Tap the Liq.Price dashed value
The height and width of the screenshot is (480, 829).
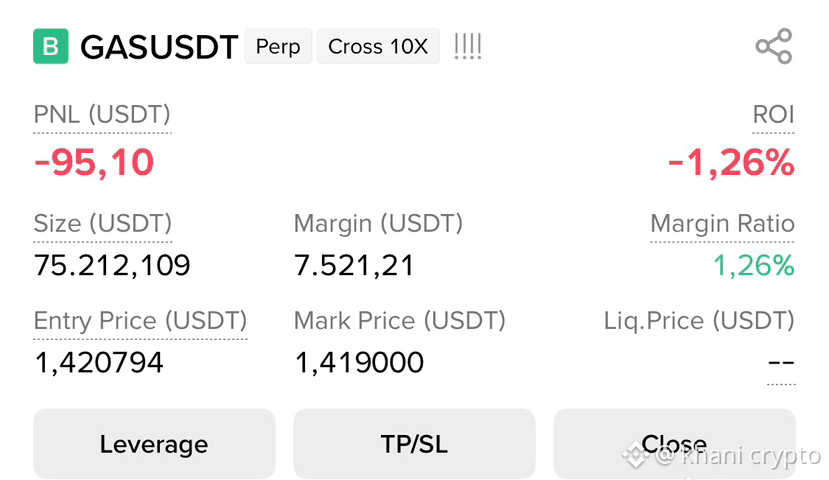click(781, 363)
